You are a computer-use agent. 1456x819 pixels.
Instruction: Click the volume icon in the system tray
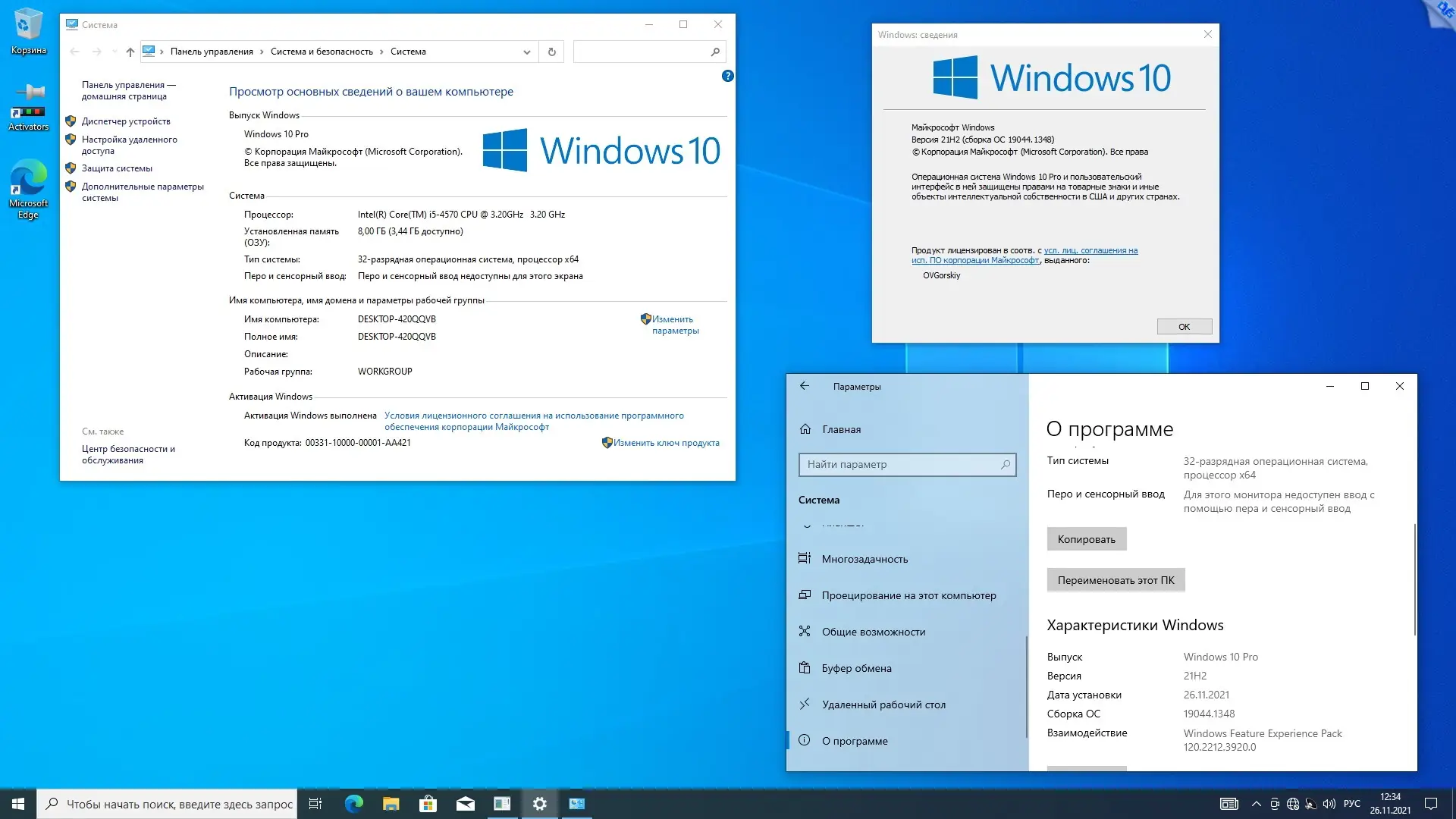(x=1329, y=804)
